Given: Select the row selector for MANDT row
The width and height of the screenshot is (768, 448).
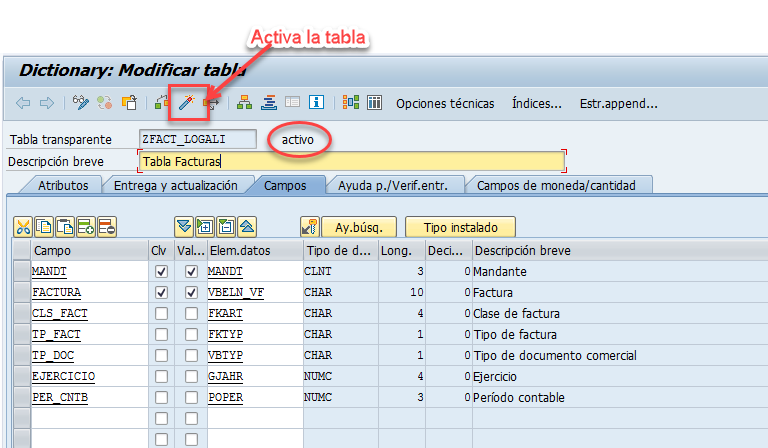Looking at the screenshot, I should point(22,271).
